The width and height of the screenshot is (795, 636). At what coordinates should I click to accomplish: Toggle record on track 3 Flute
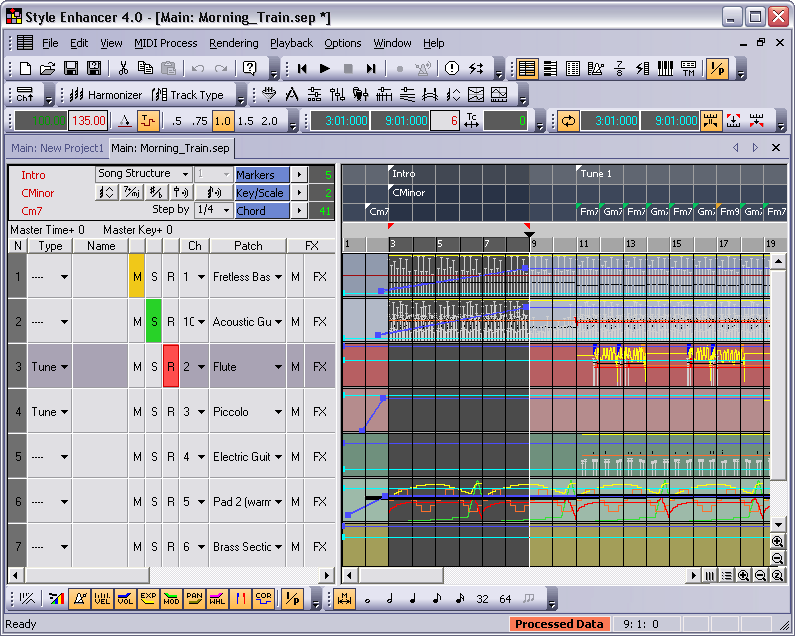170,366
